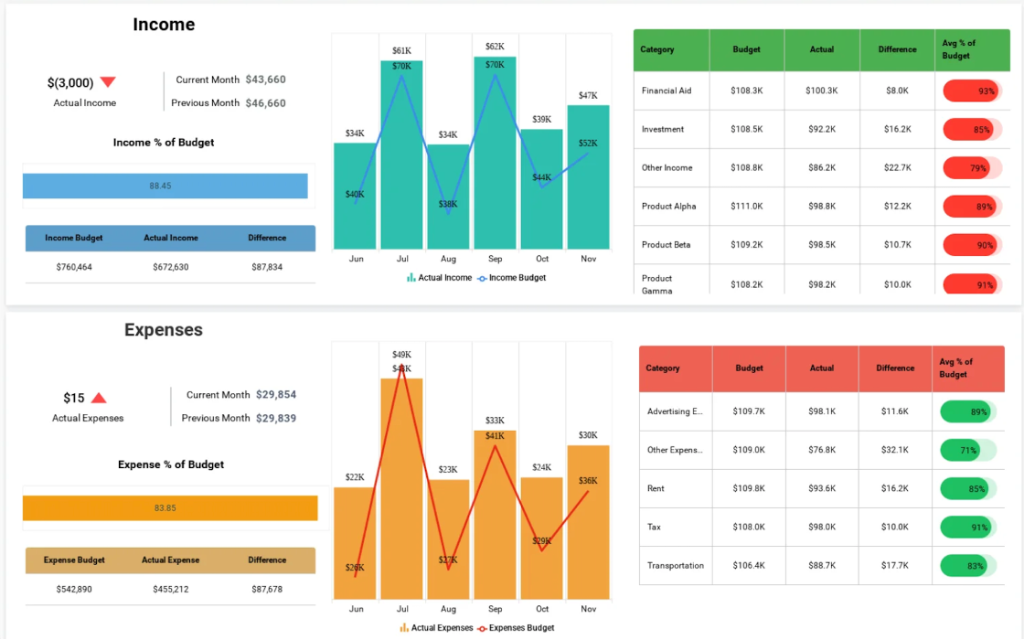
Task: Click Product Alpha 89% progress pill
Action: click(x=972, y=206)
